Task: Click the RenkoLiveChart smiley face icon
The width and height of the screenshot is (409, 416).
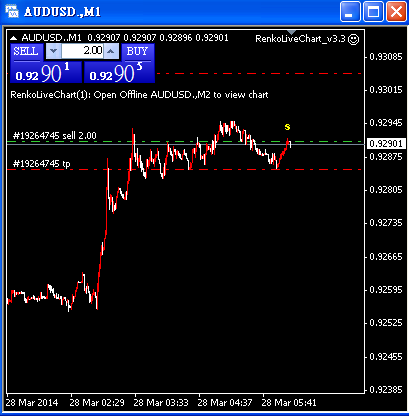Action: tap(353, 39)
